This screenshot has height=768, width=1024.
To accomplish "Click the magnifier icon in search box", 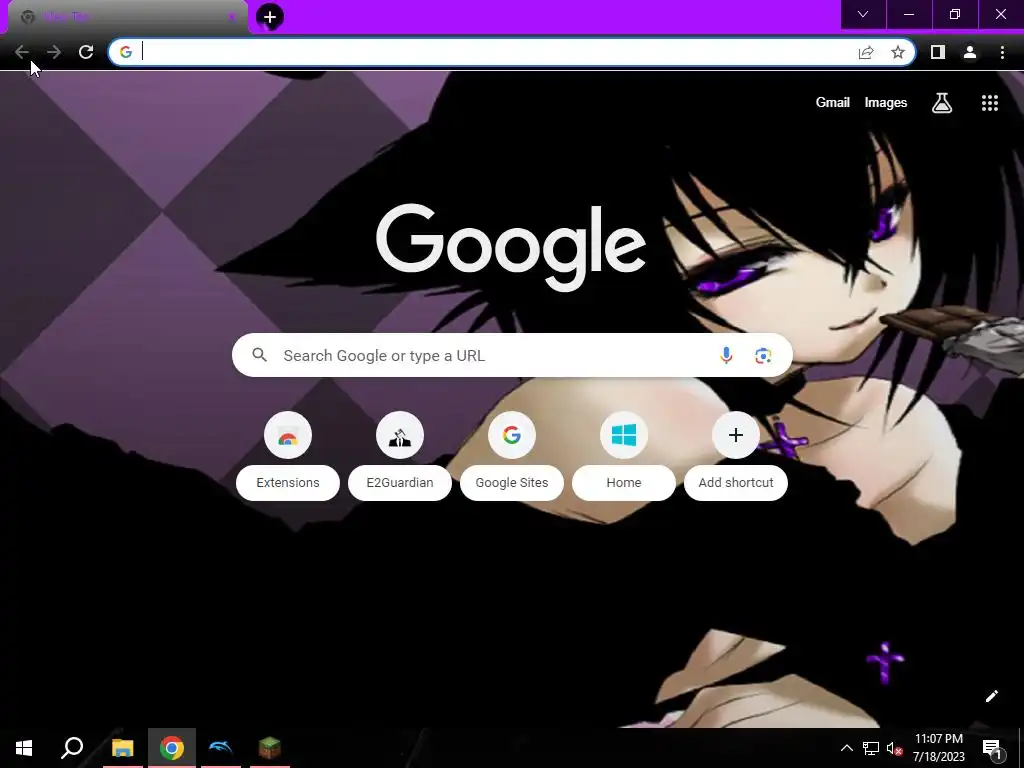I will click(x=259, y=355).
